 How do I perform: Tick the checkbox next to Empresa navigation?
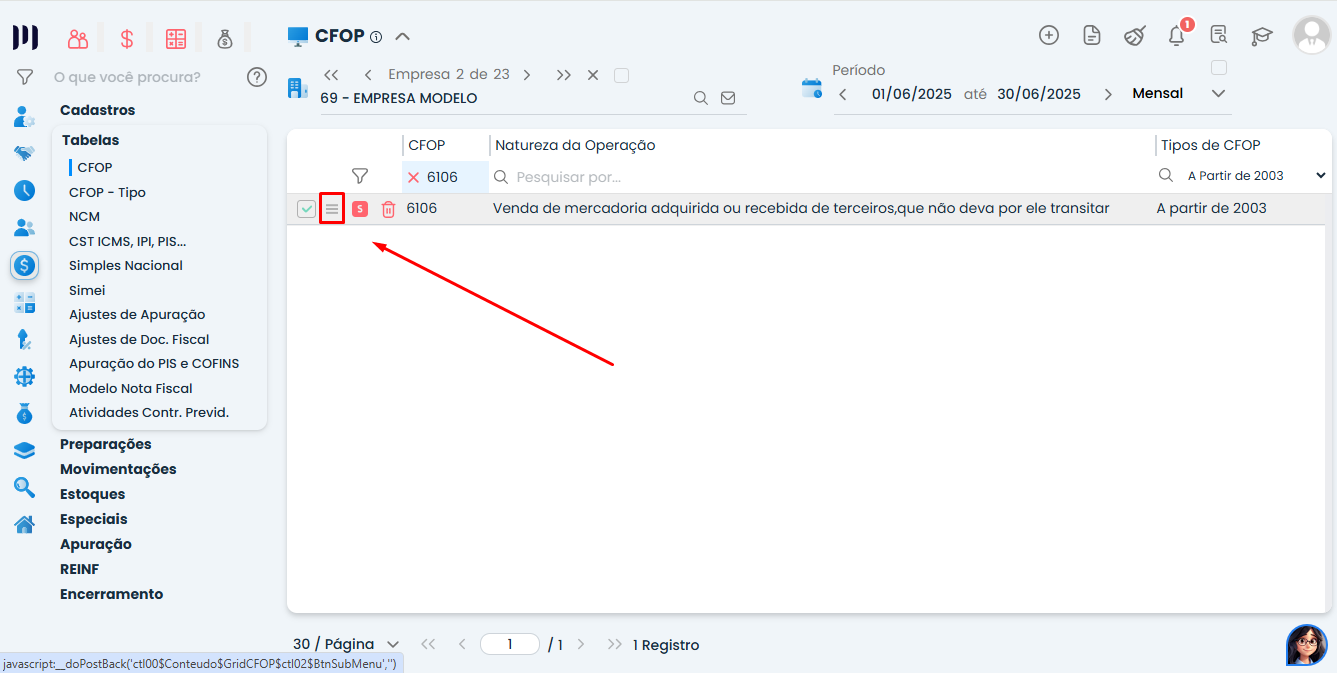[621, 75]
